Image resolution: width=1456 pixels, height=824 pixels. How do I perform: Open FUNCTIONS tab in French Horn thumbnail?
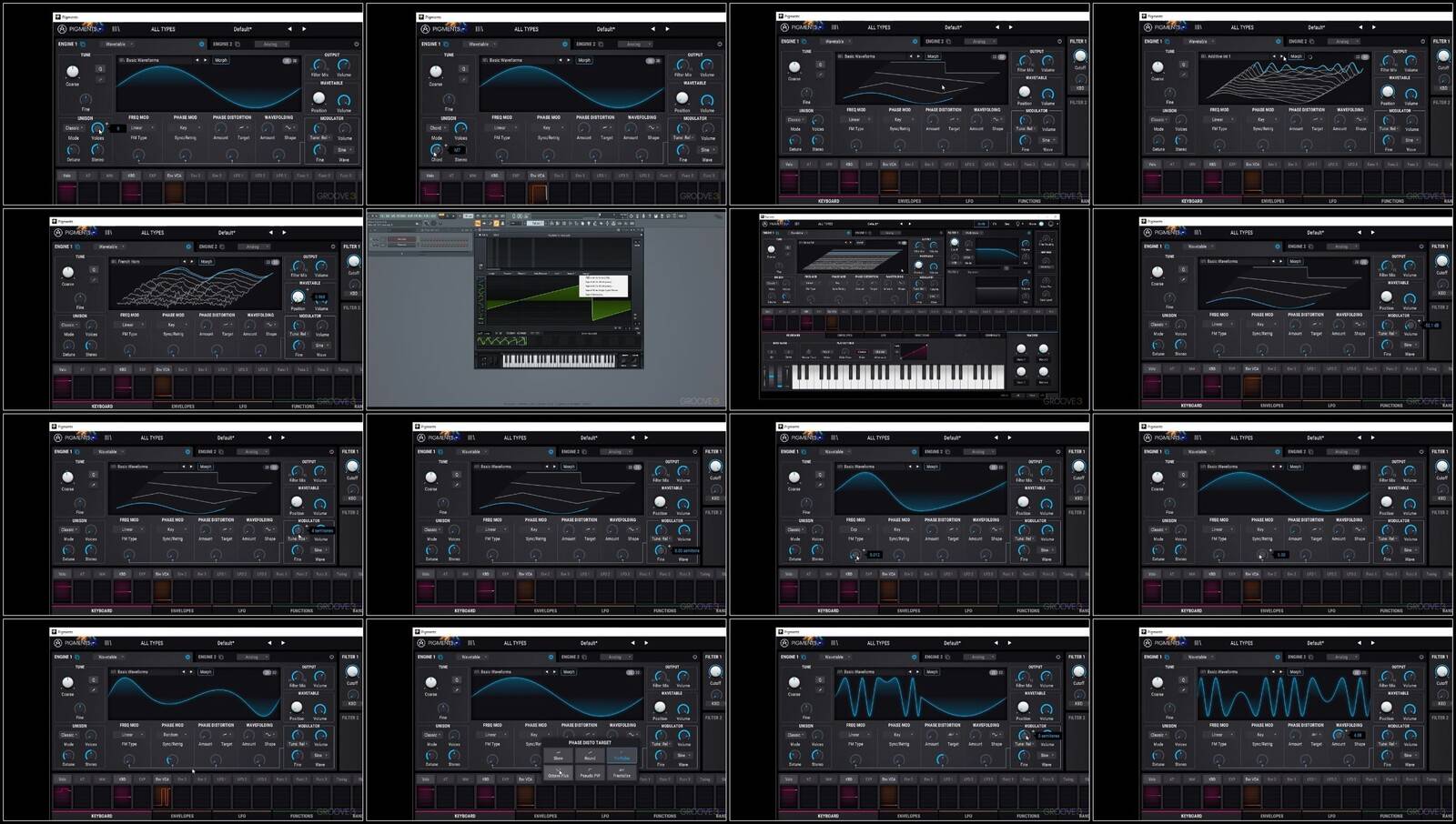pyautogui.click(x=303, y=406)
